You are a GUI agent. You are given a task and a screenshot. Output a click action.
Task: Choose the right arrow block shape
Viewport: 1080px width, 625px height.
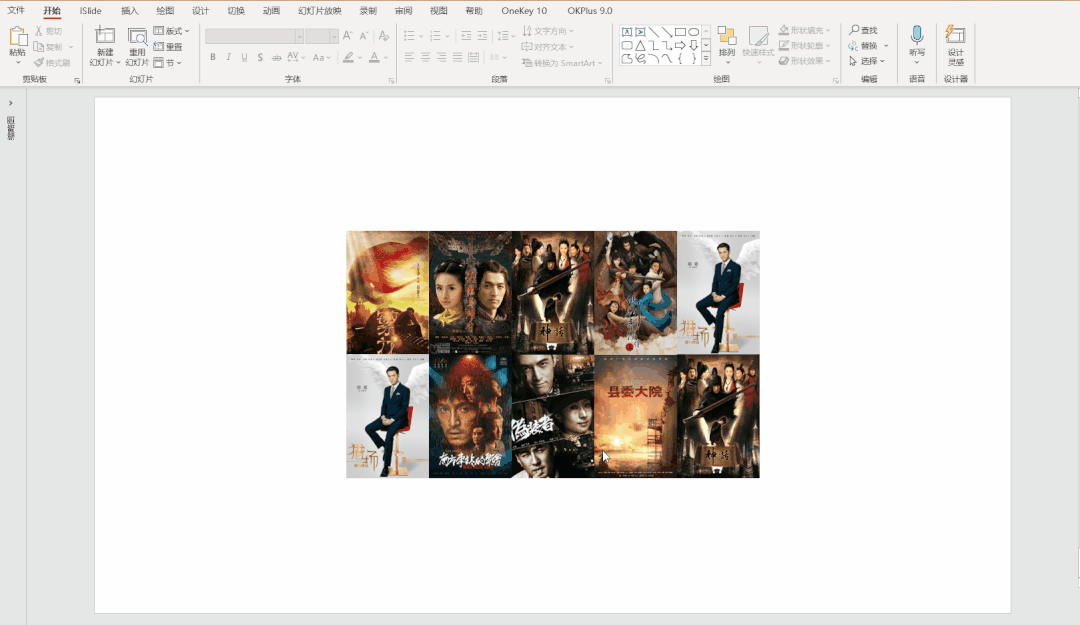coord(680,45)
